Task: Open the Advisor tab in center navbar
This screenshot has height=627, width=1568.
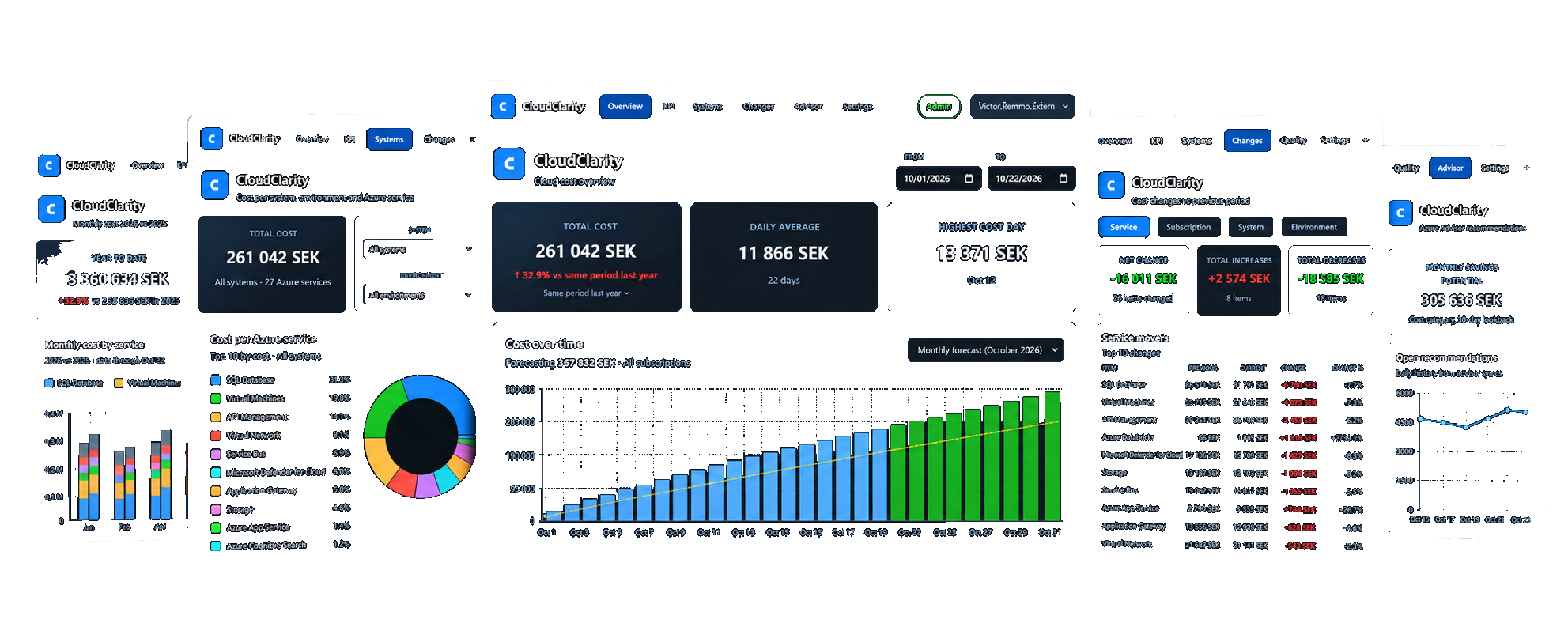Action: pos(808,107)
